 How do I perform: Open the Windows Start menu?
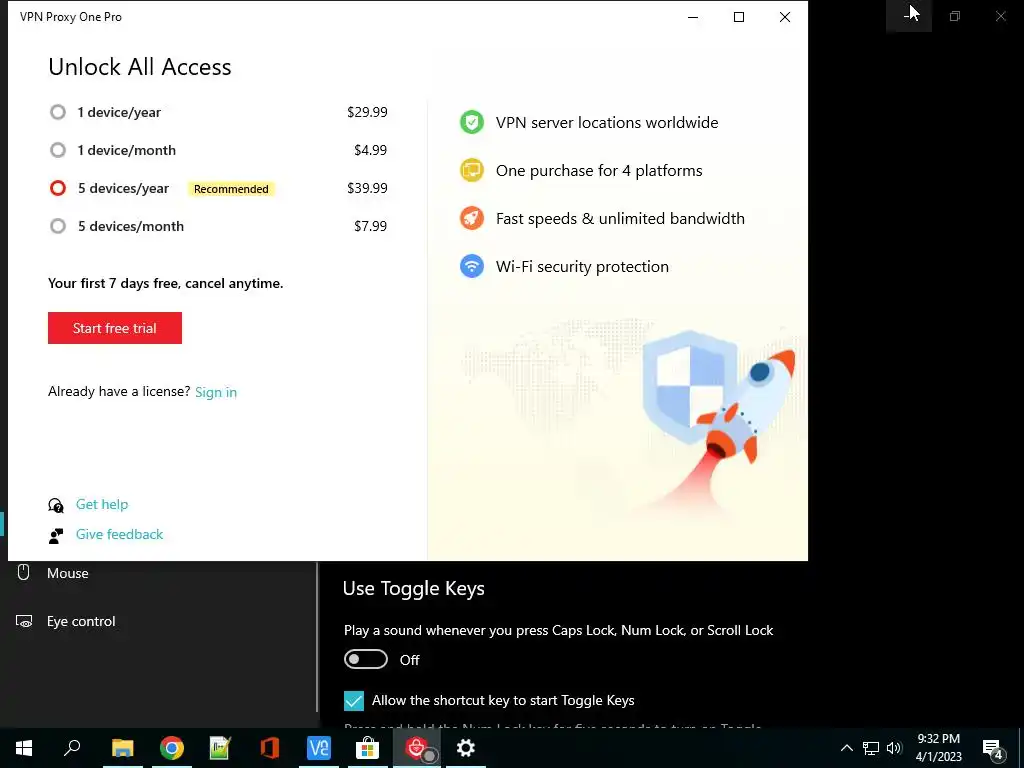tap(24, 748)
